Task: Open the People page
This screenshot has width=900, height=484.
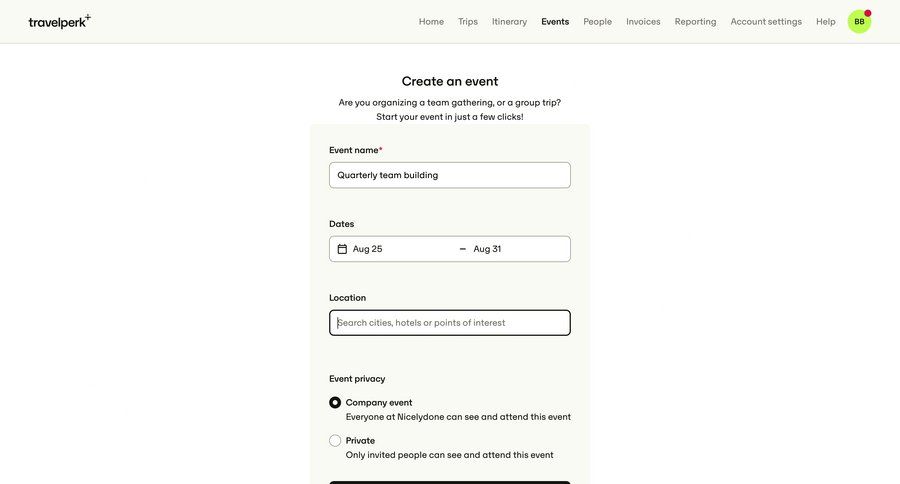Action: 598,21
